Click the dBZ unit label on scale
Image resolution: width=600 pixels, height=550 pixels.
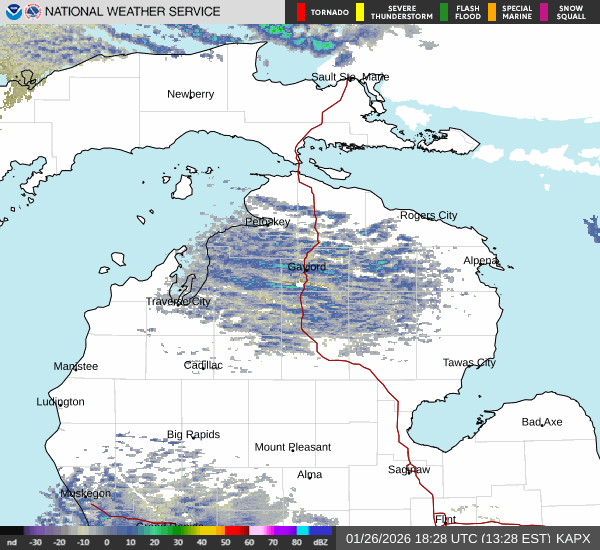pyautogui.click(x=322, y=542)
